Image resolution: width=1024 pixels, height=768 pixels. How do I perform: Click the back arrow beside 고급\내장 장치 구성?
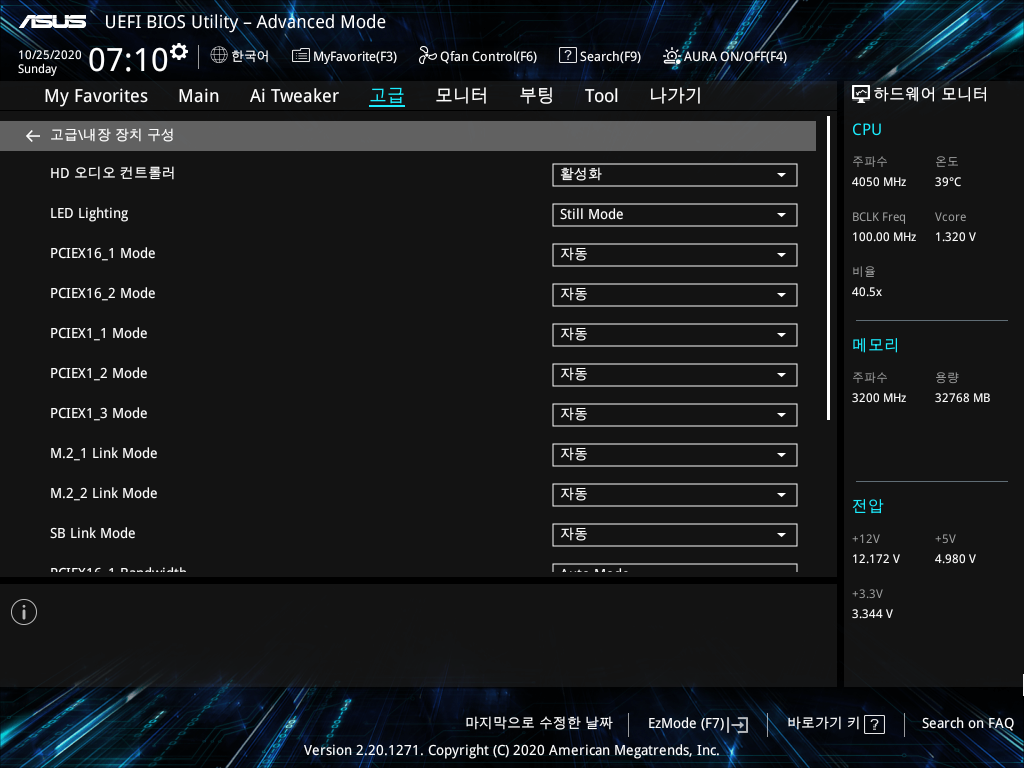coord(33,136)
